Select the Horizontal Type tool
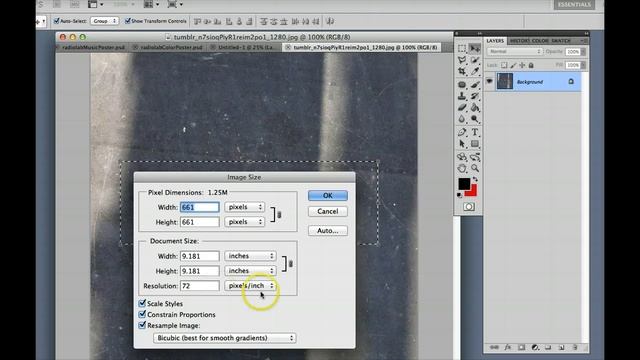The width and height of the screenshot is (640, 360). [x=475, y=133]
